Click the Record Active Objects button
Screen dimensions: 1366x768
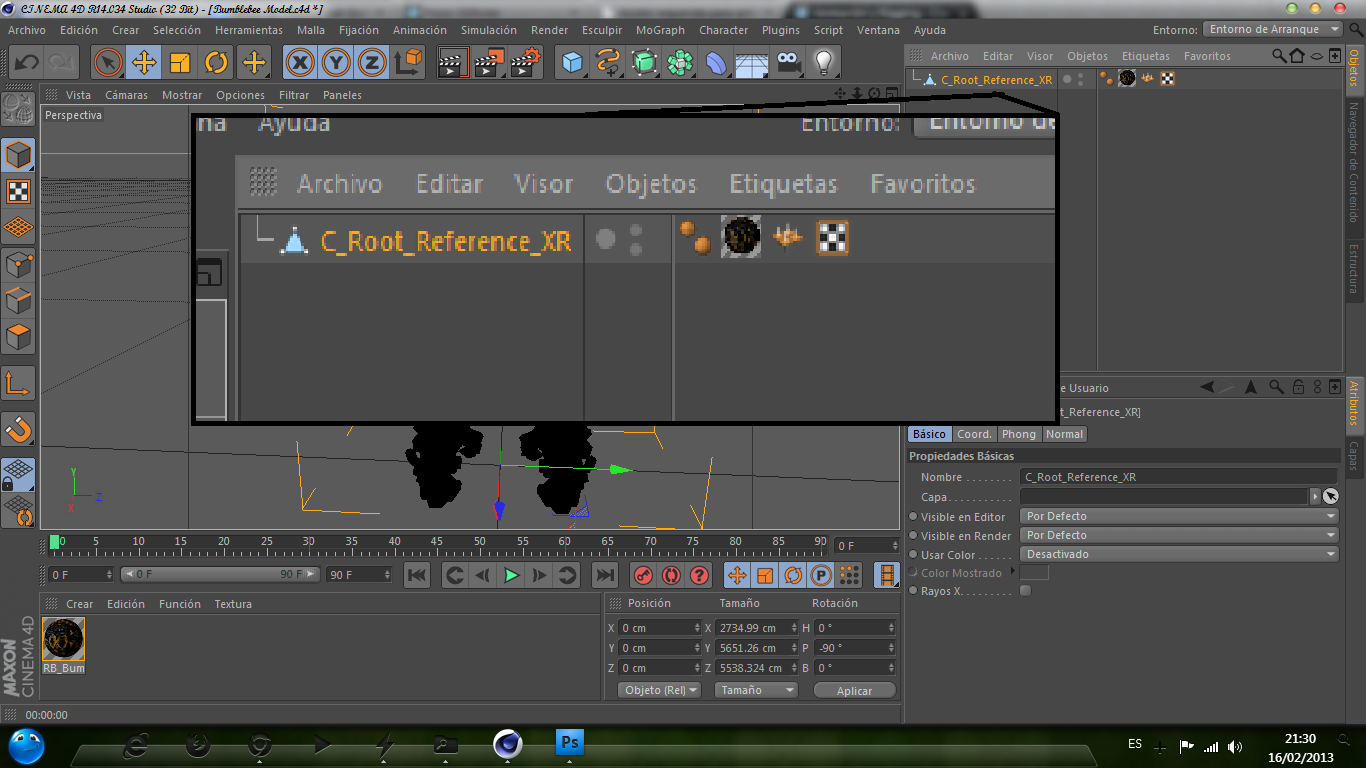[x=643, y=575]
